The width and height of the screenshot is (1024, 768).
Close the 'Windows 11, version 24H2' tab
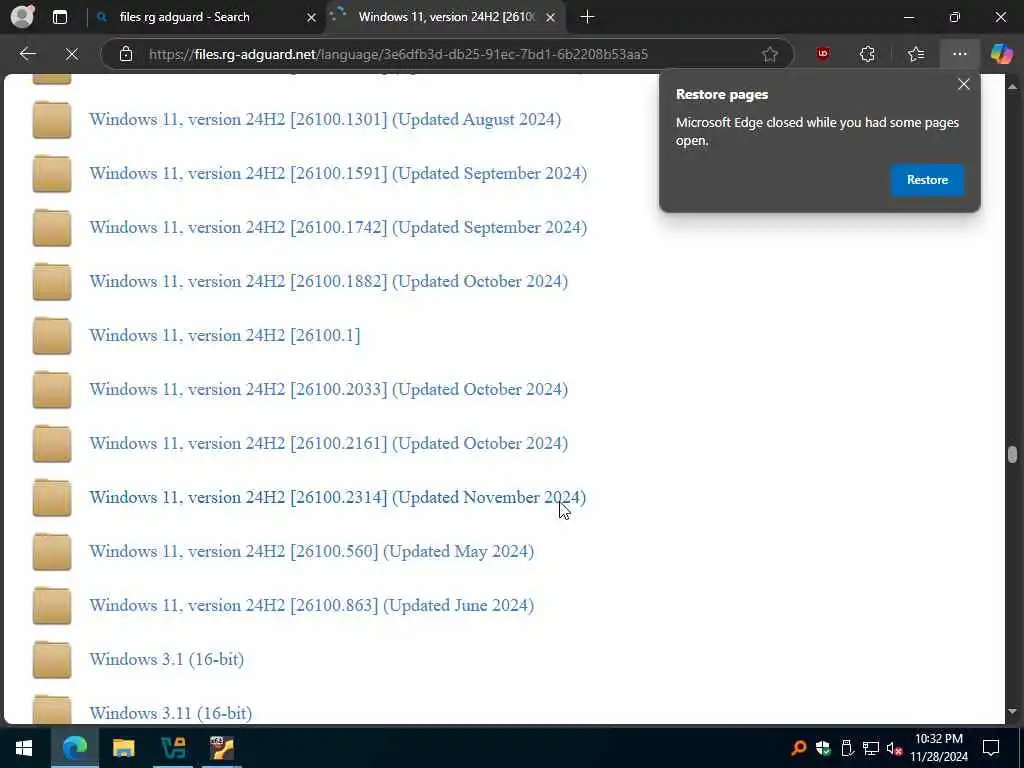551,18
